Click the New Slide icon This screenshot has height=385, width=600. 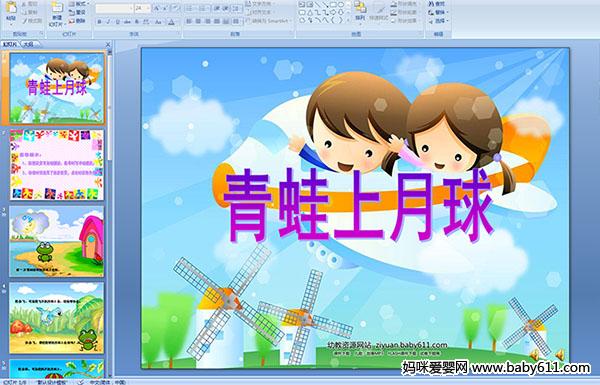tap(56, 14)
